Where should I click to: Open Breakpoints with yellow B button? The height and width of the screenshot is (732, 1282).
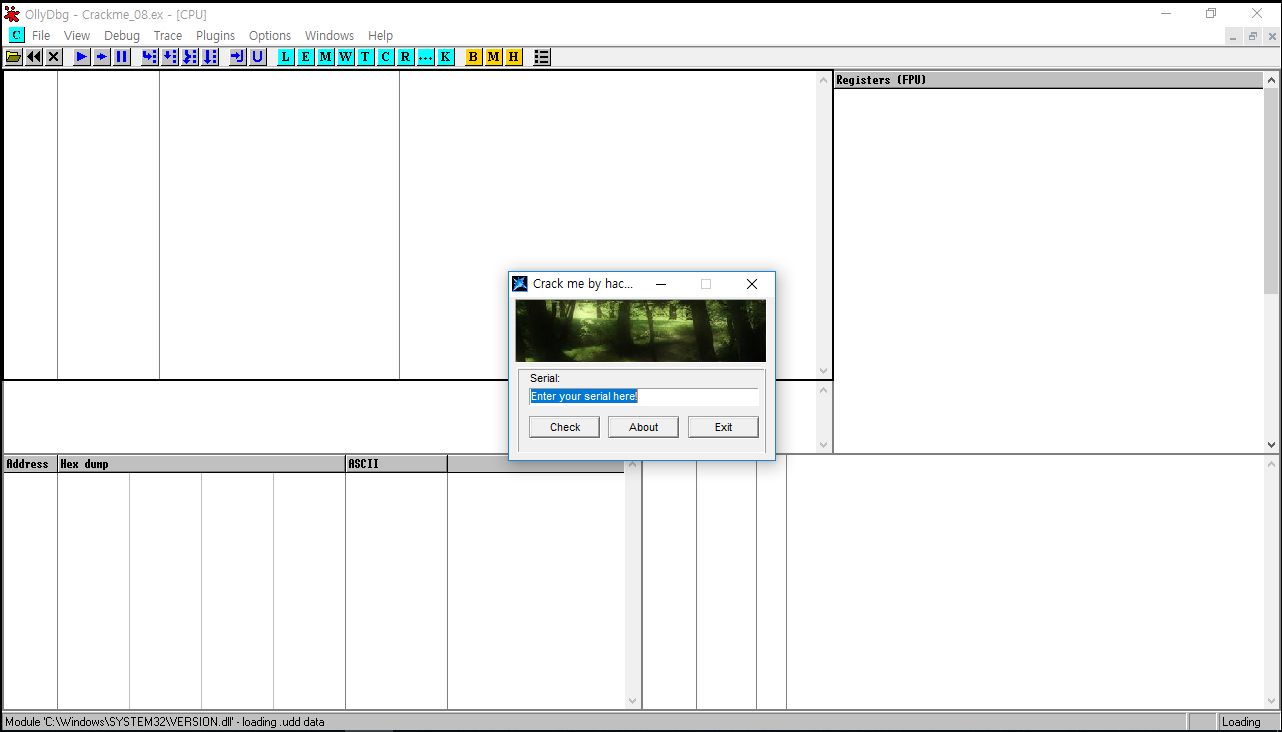[474, 57]
